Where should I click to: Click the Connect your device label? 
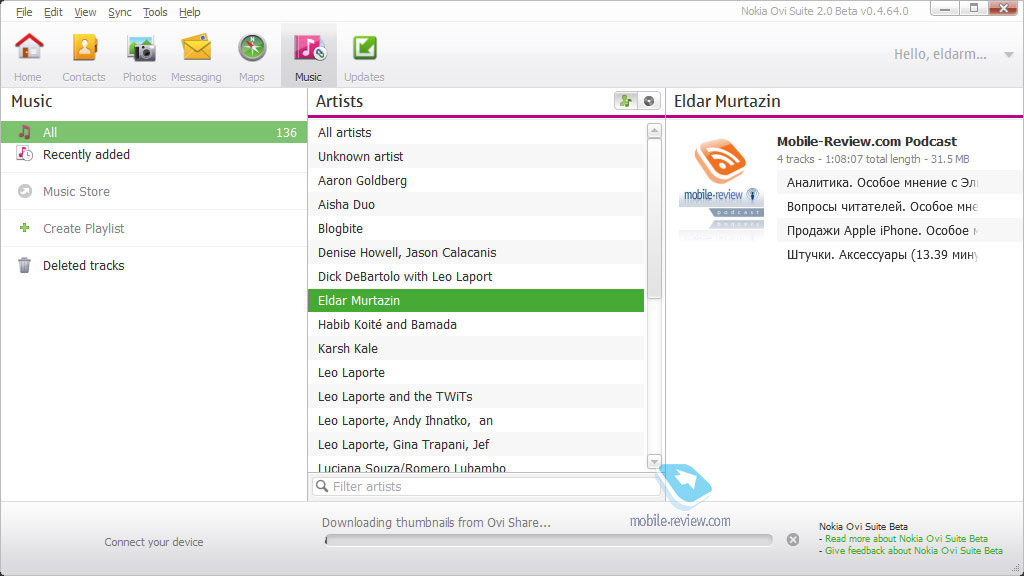(153, 542)
